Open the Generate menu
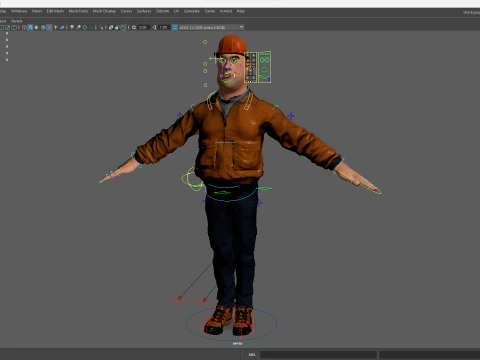 click(192, 11)
